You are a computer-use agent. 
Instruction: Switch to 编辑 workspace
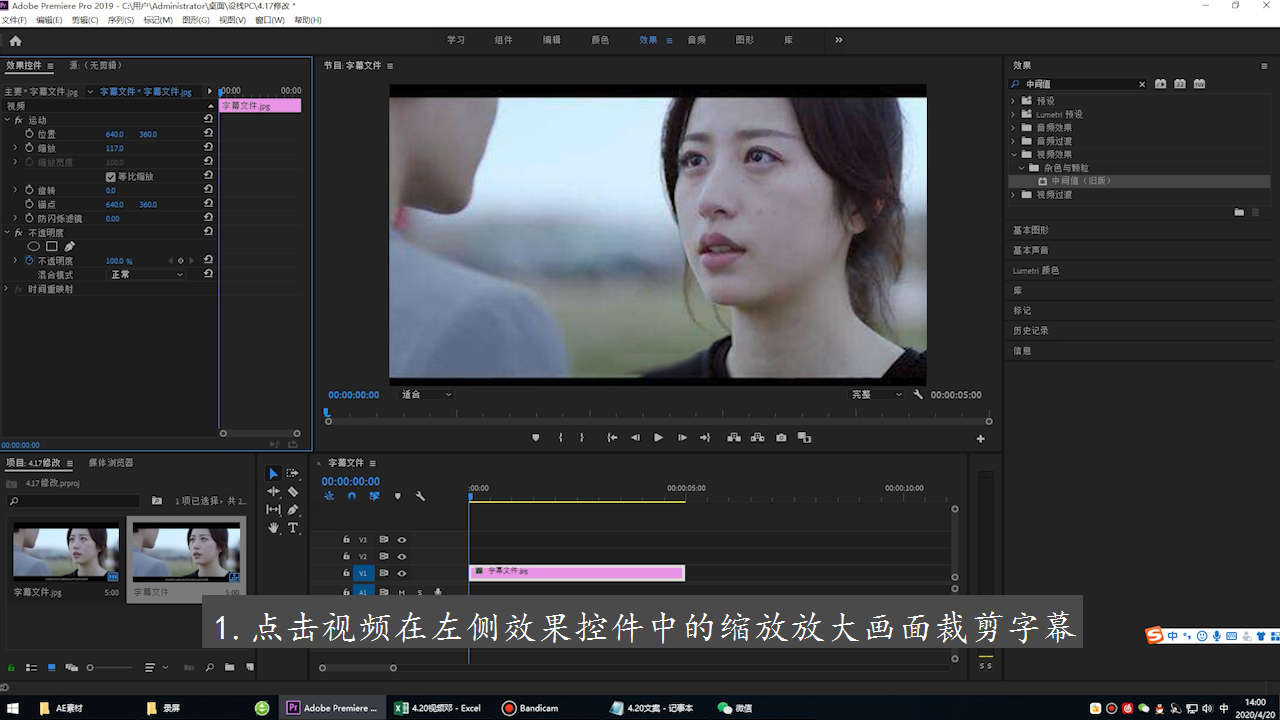(552, 40)
